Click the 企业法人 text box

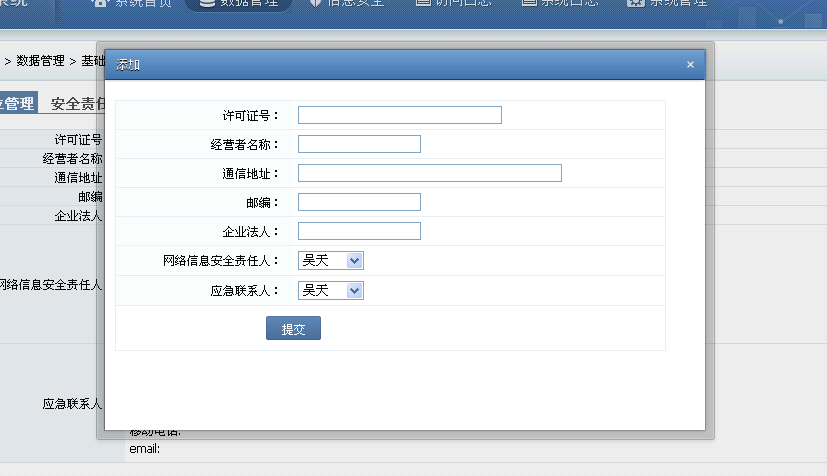tap(359, 231)
